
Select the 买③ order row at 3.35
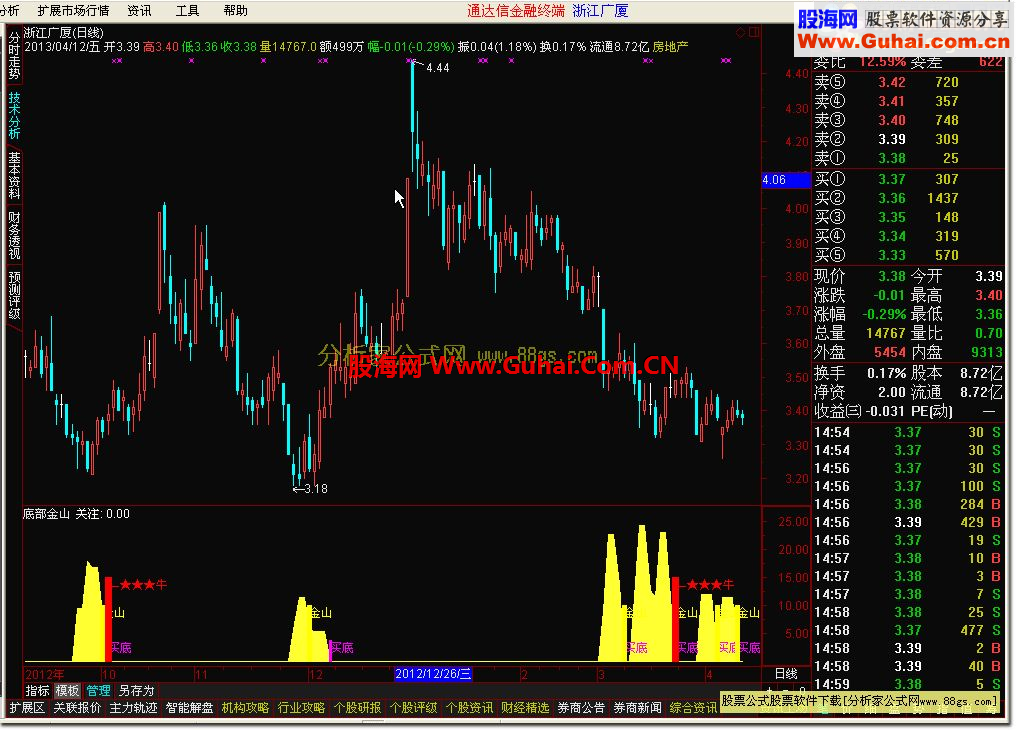coord(908,218)
